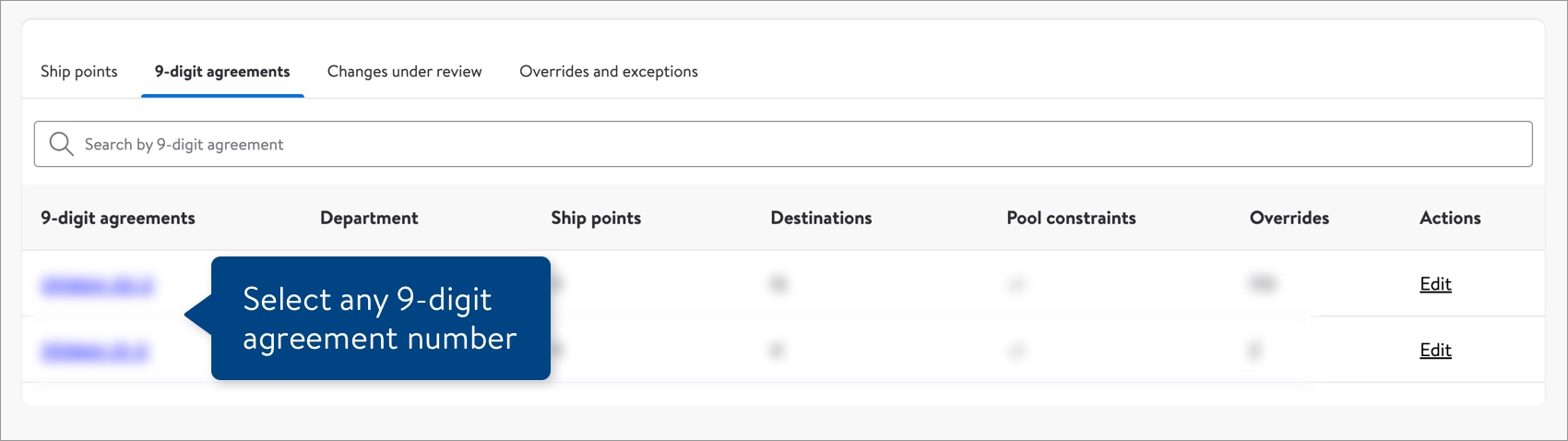Screen dimensions: 1568x441
Task: Open the second blurred agreement number link
Action: (x=94, y=352)
